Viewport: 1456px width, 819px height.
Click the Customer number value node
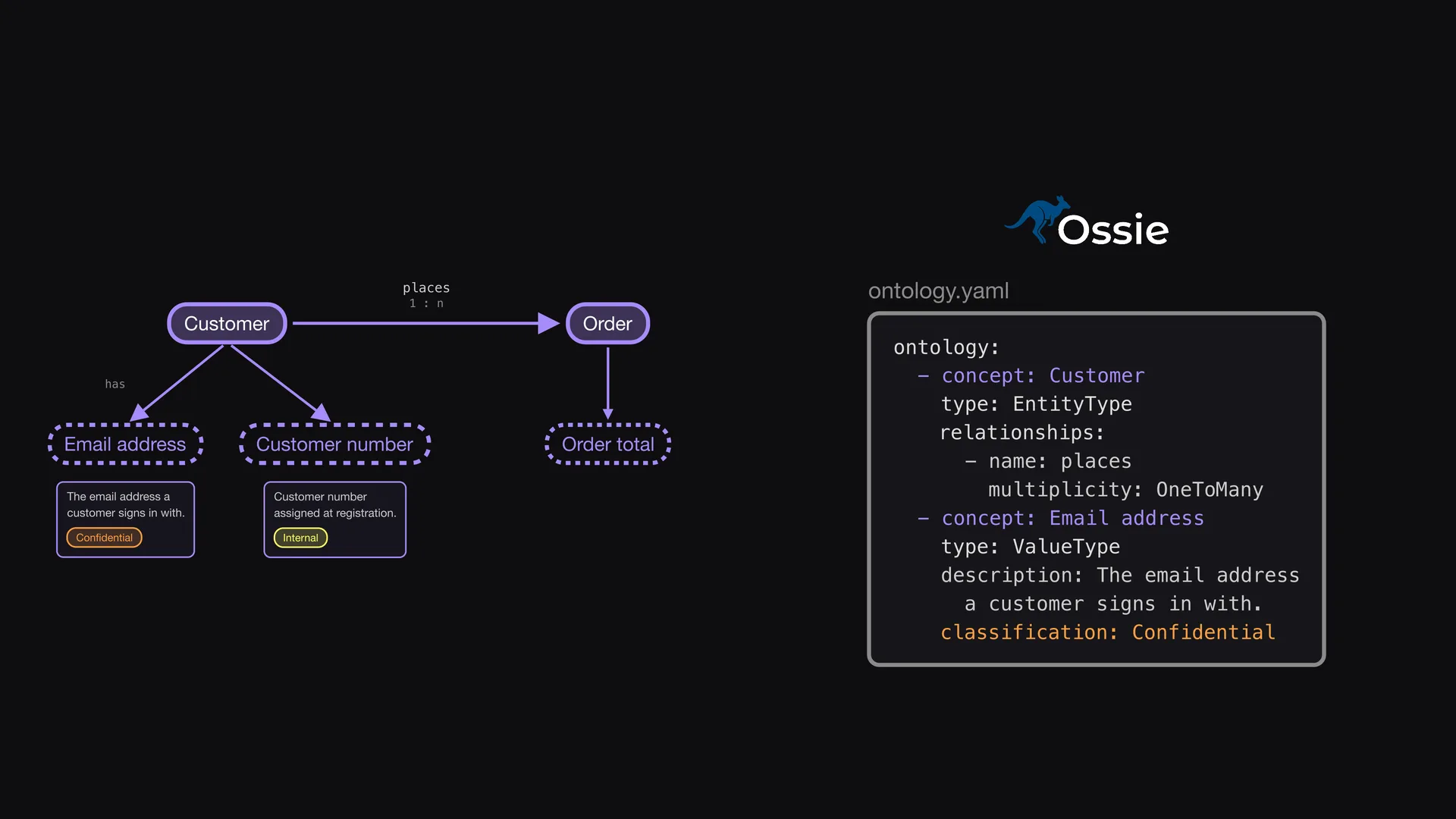334,444
